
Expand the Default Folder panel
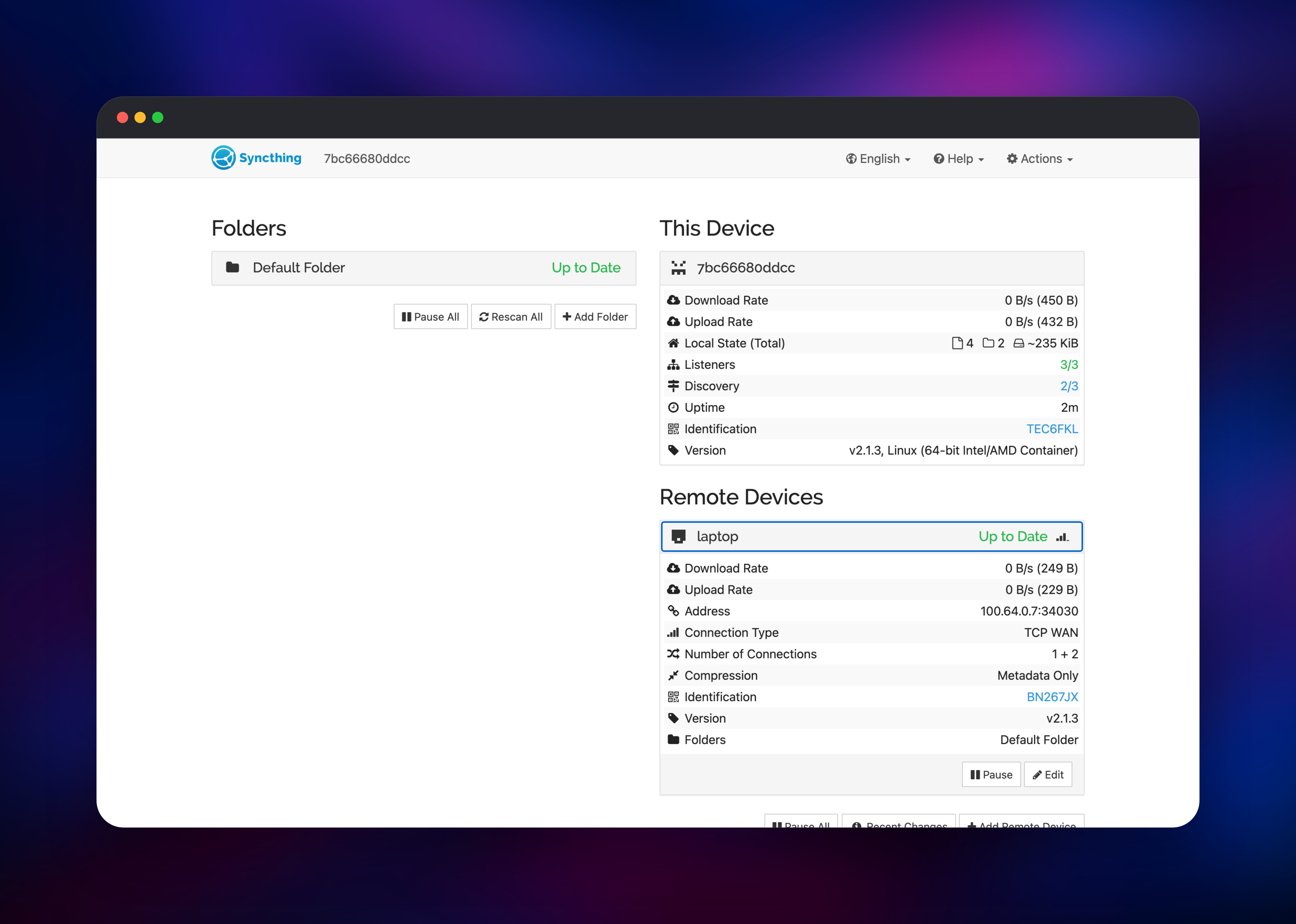coord(424,268)
